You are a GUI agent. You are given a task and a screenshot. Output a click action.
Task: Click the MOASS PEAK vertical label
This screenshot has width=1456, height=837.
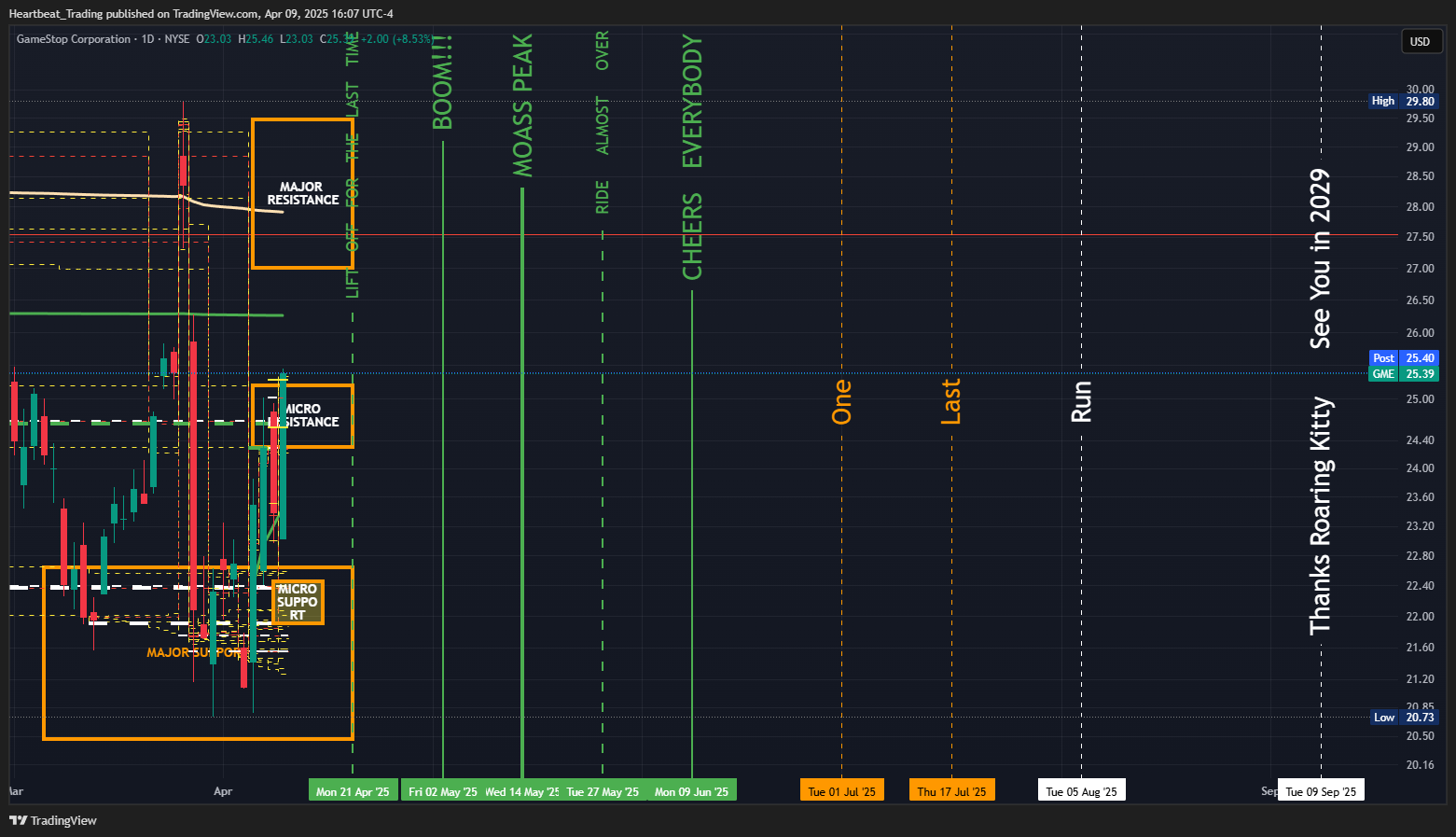pyautogui.click(x=522, y=105)
